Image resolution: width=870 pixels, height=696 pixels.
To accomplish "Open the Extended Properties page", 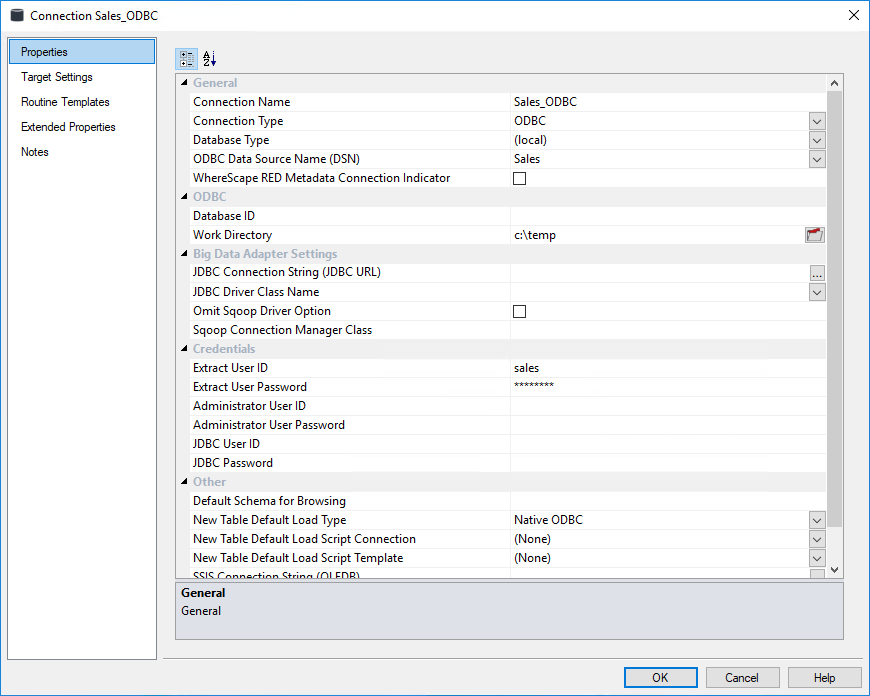I will pyautogui.click(x=68, y=127).
